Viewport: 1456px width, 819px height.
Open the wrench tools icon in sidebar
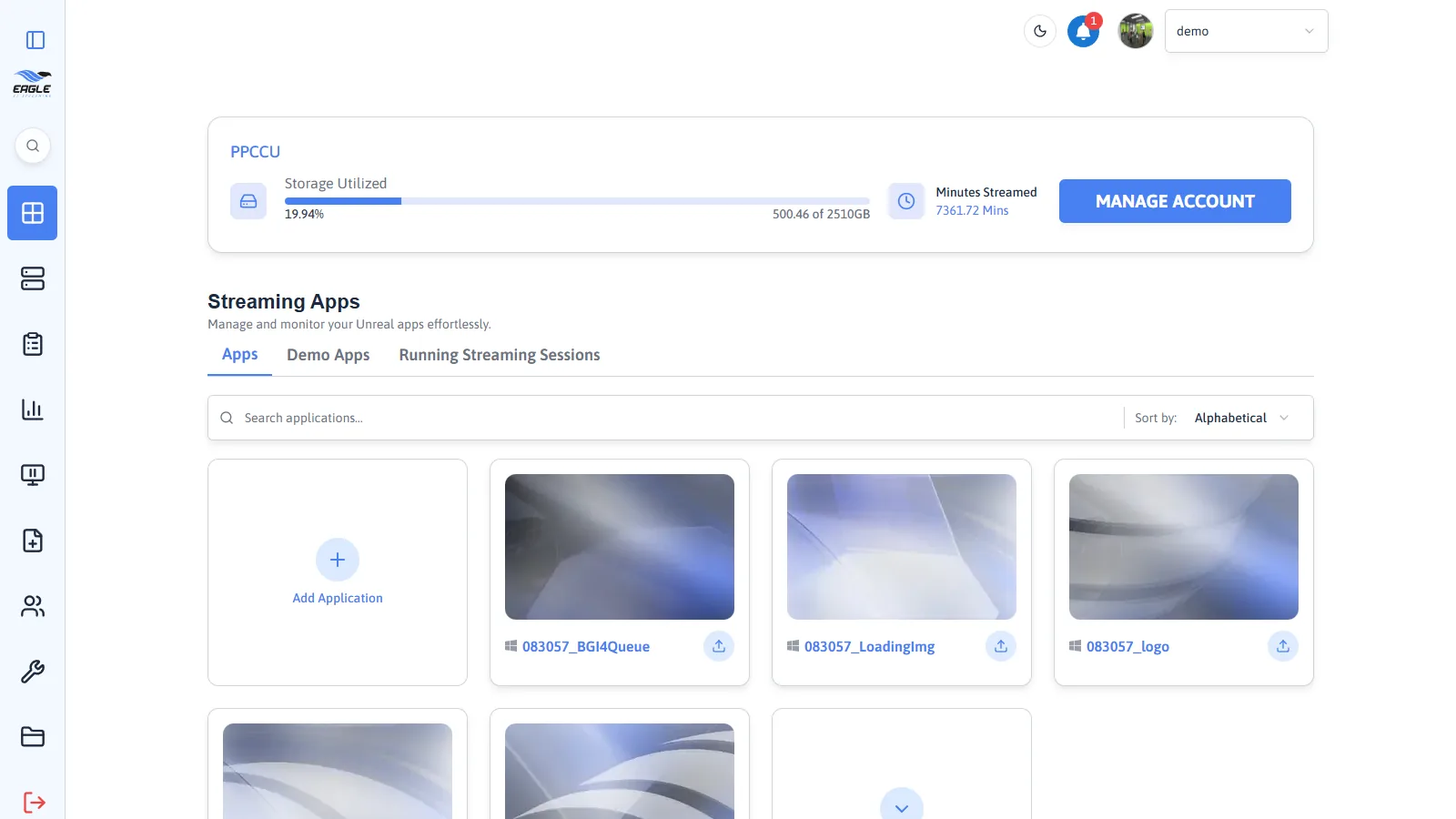click(33, 672)
